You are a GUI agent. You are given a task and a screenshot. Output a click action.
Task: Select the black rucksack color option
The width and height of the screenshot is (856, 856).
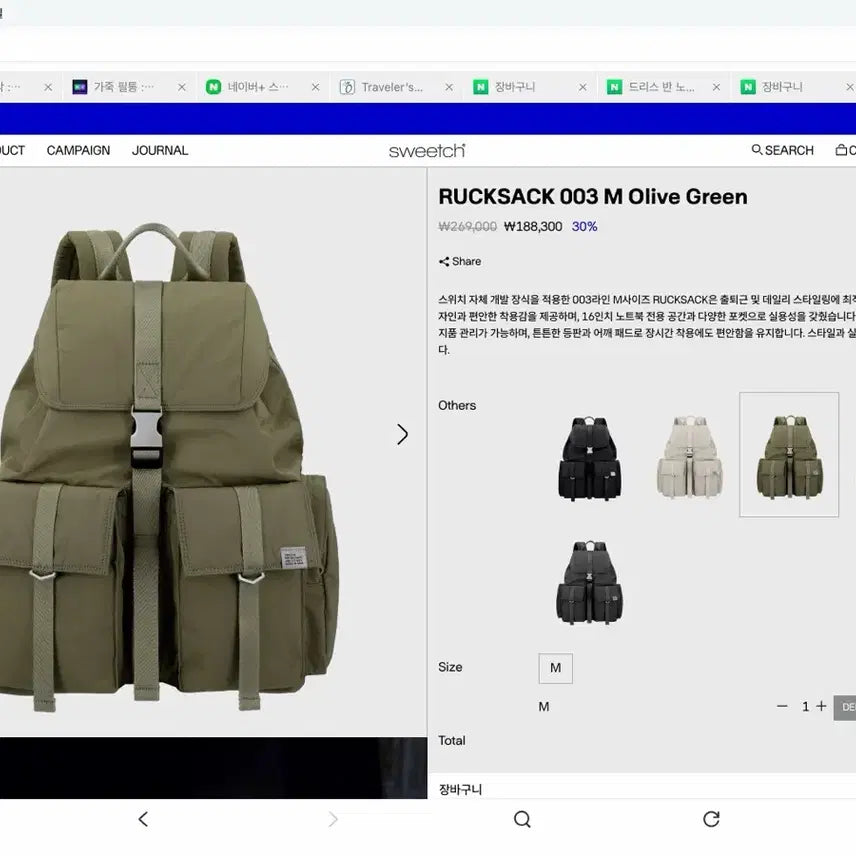(x=590, y=457)
